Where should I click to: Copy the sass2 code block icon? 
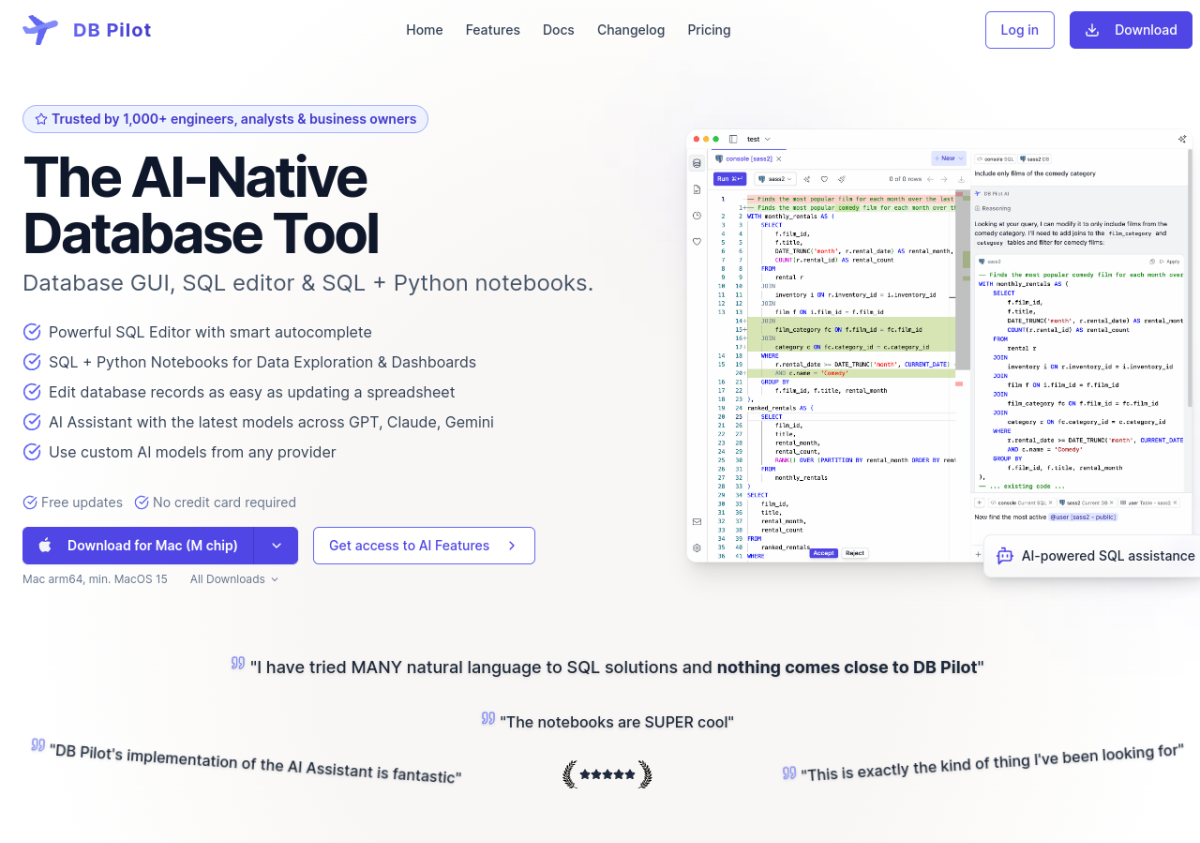point(1152,262)
